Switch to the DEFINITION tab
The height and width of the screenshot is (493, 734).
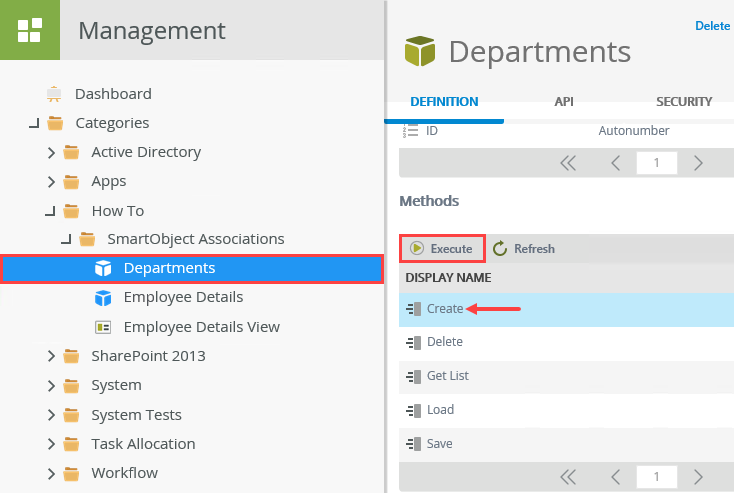click(x=444, y=102)
